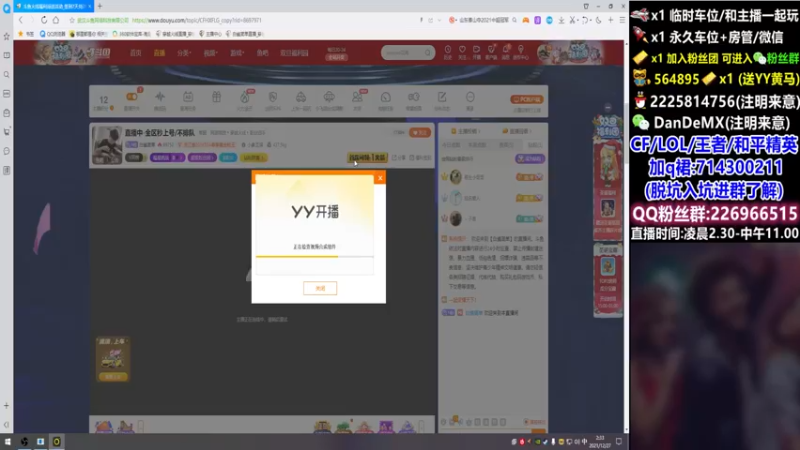800x450 pixels.
Task: Click the orange PC客户端 button
Action: (x=527, y=99)
